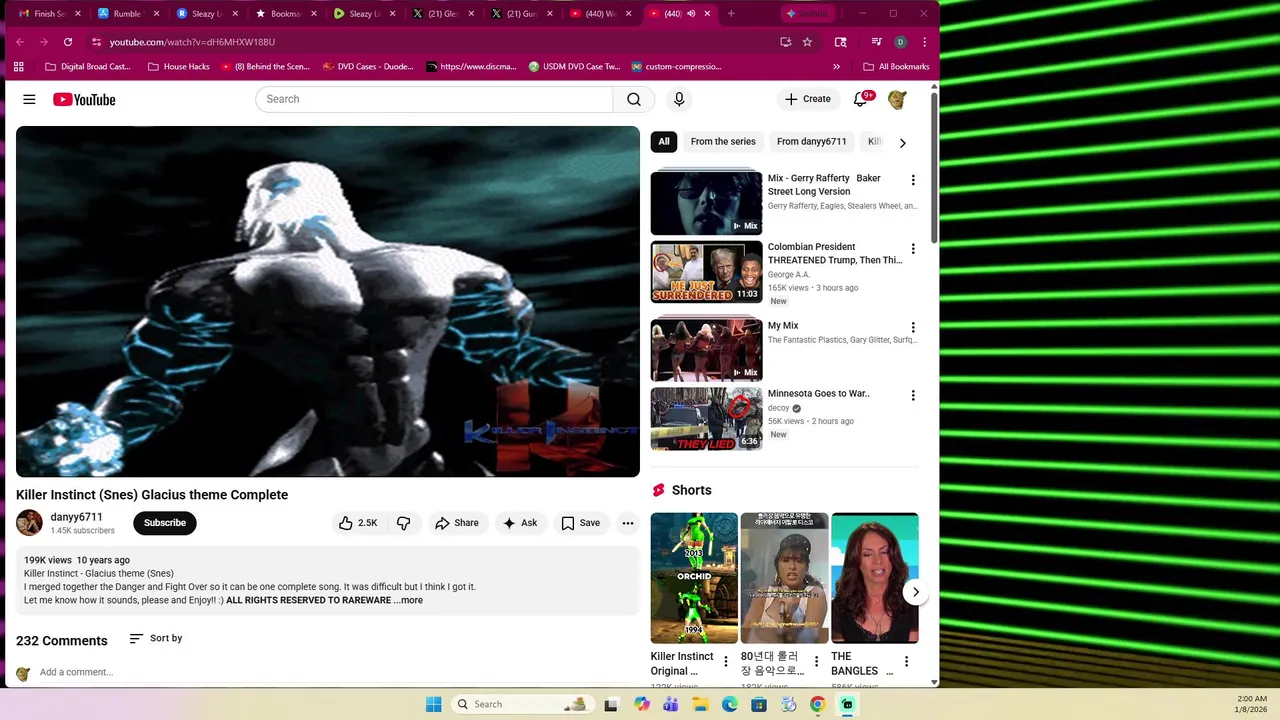Open Colombian President video thumbnail
The width and height of the screenshot is (1280, 720).
tap(707, 272)
